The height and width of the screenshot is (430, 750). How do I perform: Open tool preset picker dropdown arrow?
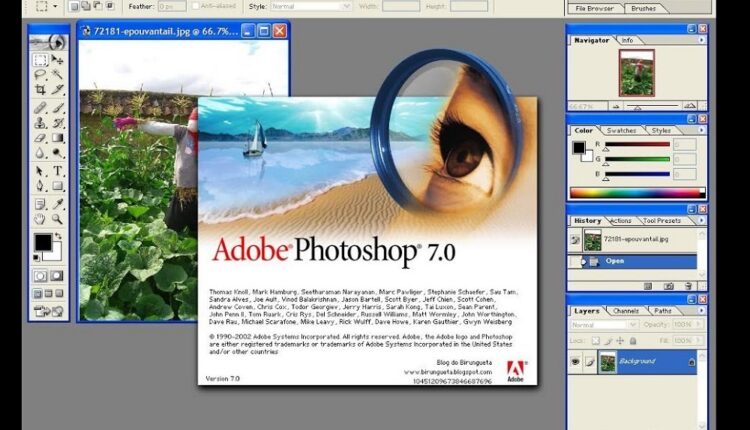click(55, 6)
